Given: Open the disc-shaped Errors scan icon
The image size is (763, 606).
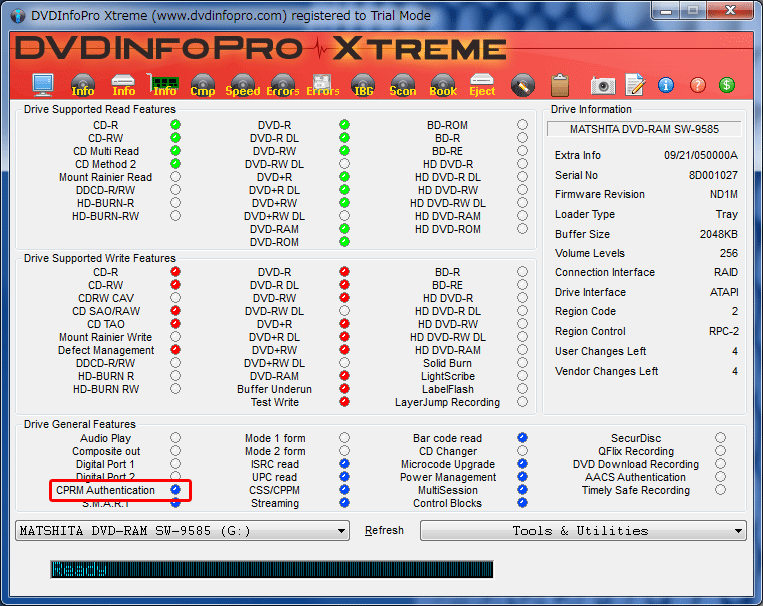Looking at the screenshot, I should [x=283, y=85].
